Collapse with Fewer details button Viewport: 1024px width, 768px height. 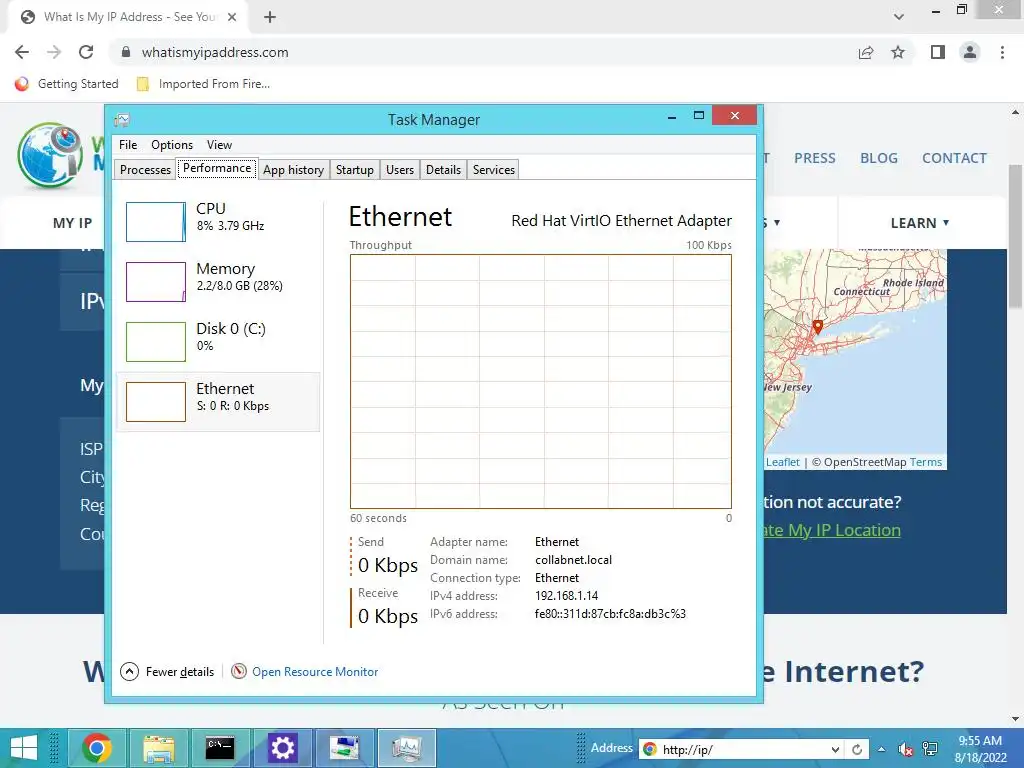tap(167, 671)
